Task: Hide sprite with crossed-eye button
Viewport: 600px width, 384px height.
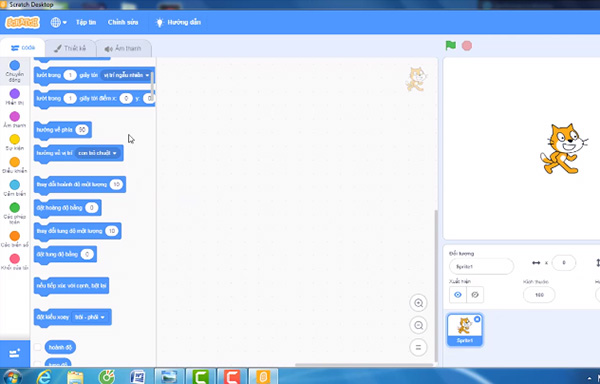Action: tap(475, 295)
